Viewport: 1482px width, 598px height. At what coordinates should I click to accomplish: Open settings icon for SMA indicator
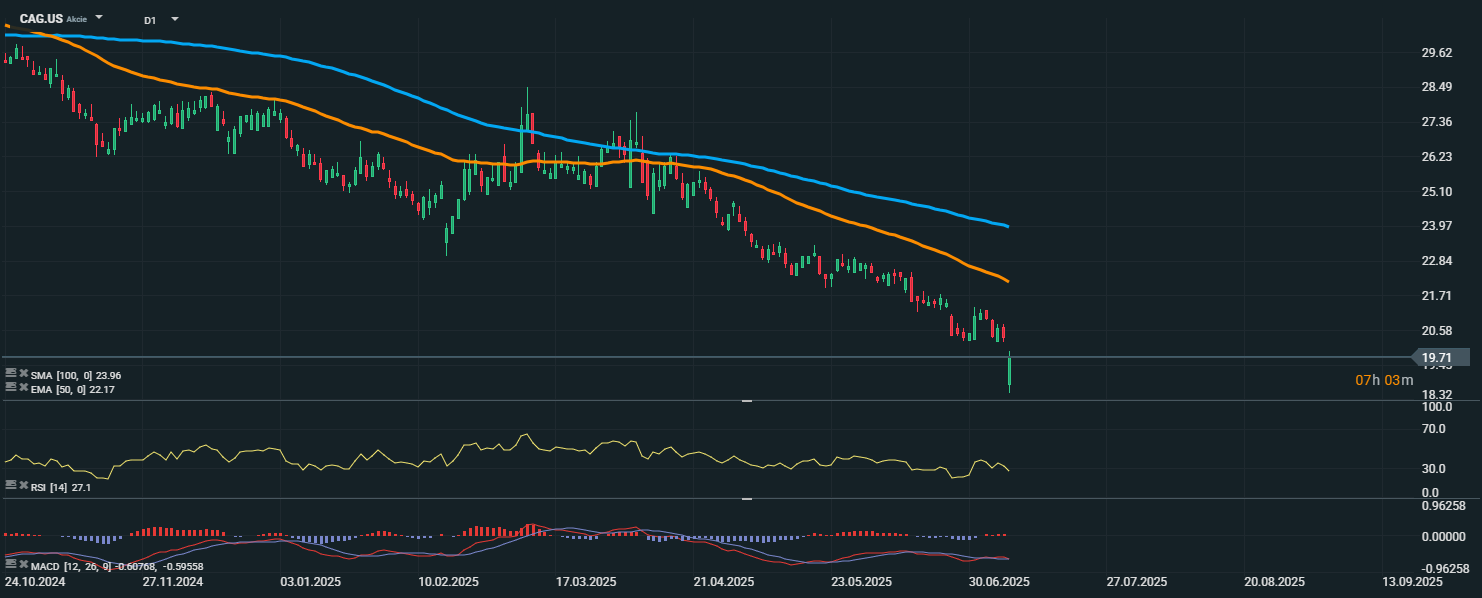(x=11, y=373)
